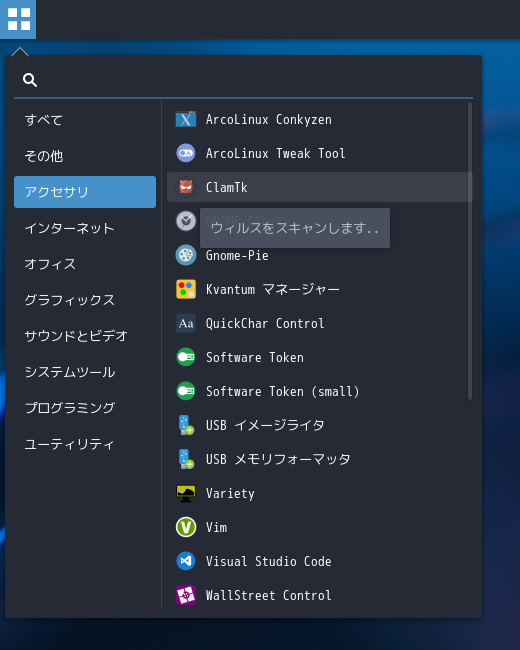The height and width of the screenshot is (650, 520).
Task: Launch QuickChar Control by its label
Action: click(x=265, y=324)
